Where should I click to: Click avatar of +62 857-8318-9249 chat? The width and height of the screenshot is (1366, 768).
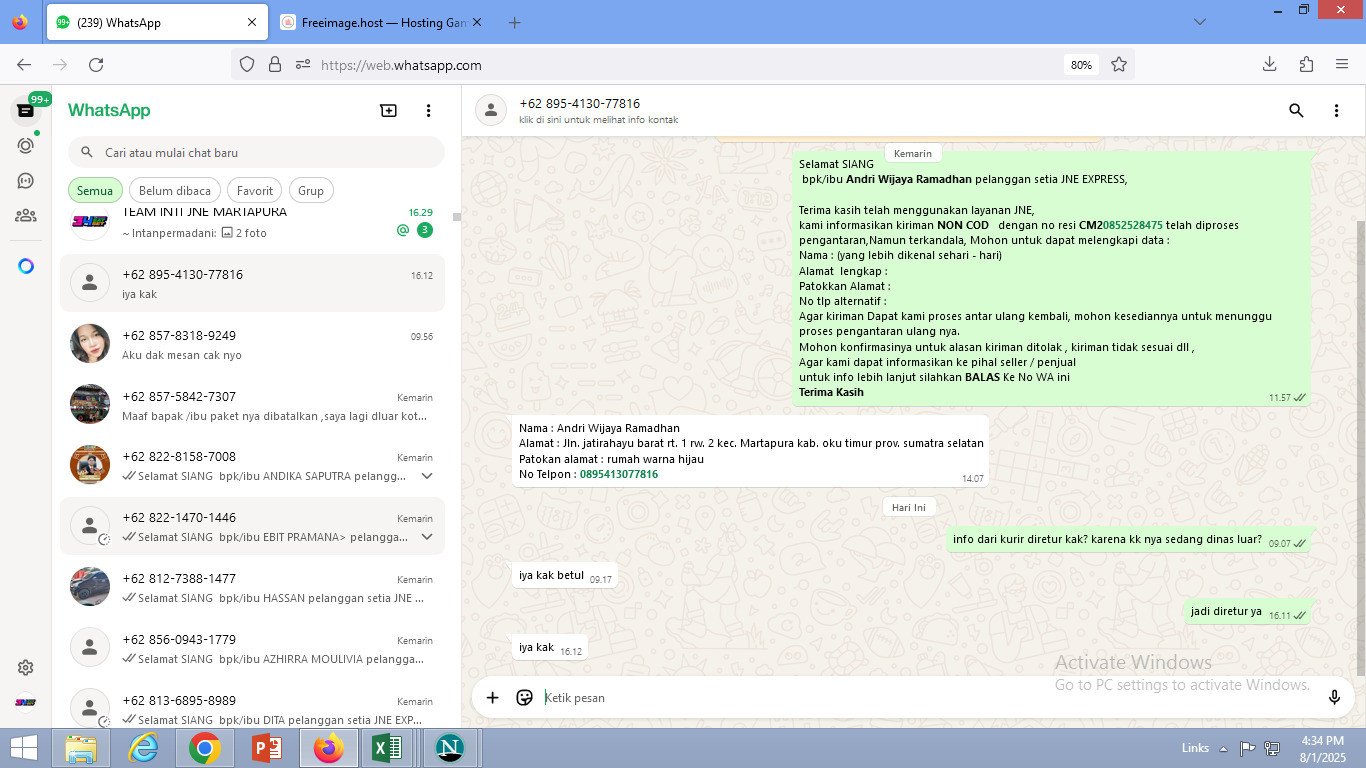coord(90,344)
